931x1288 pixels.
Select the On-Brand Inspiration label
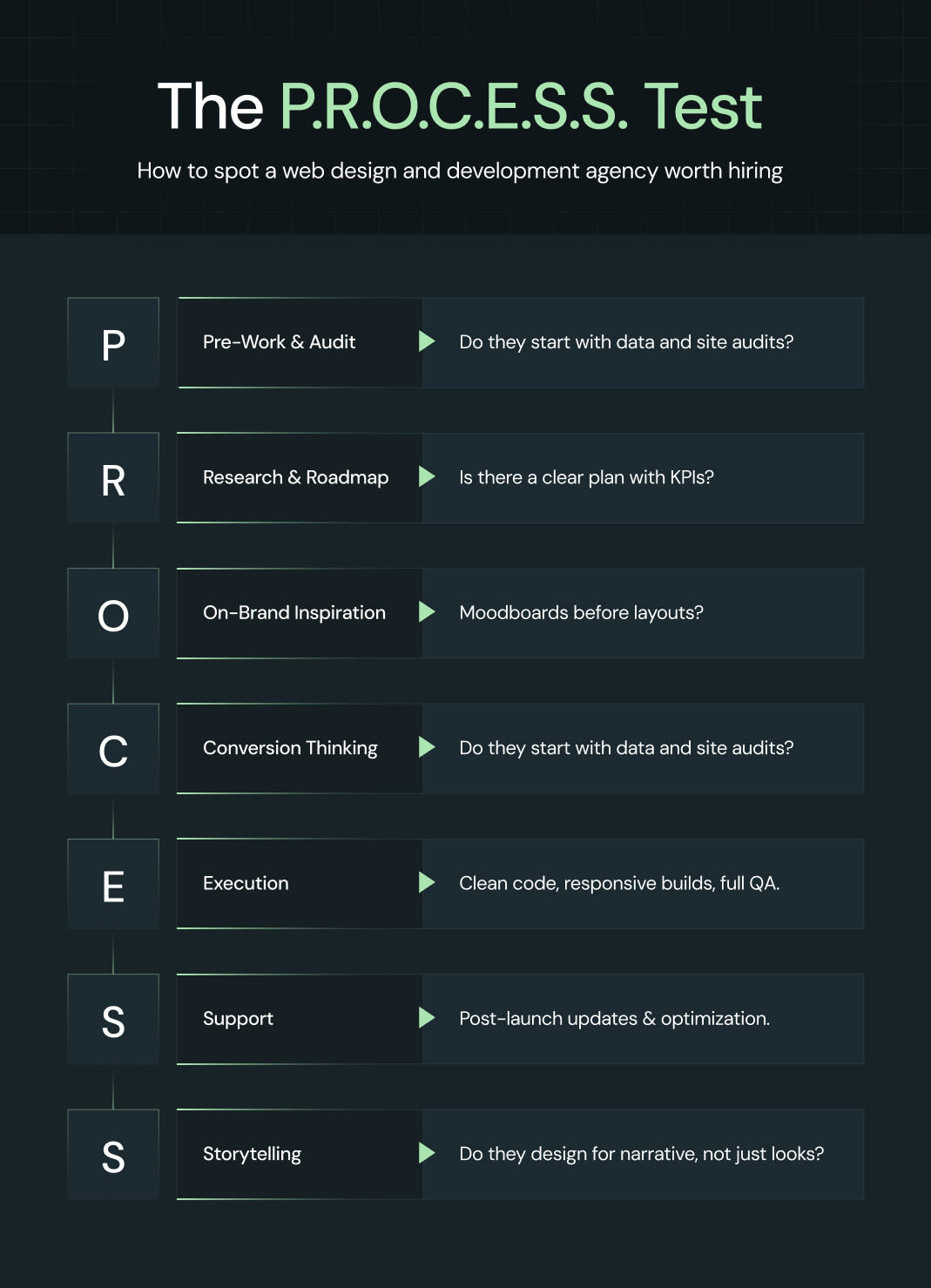294,613
